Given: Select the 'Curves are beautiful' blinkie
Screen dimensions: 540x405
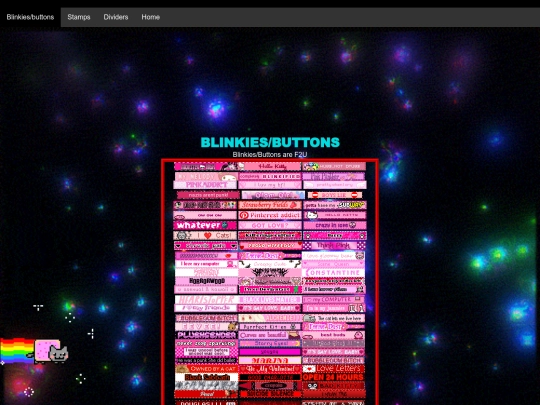Looking at the screenshot, I should [270, 335].
